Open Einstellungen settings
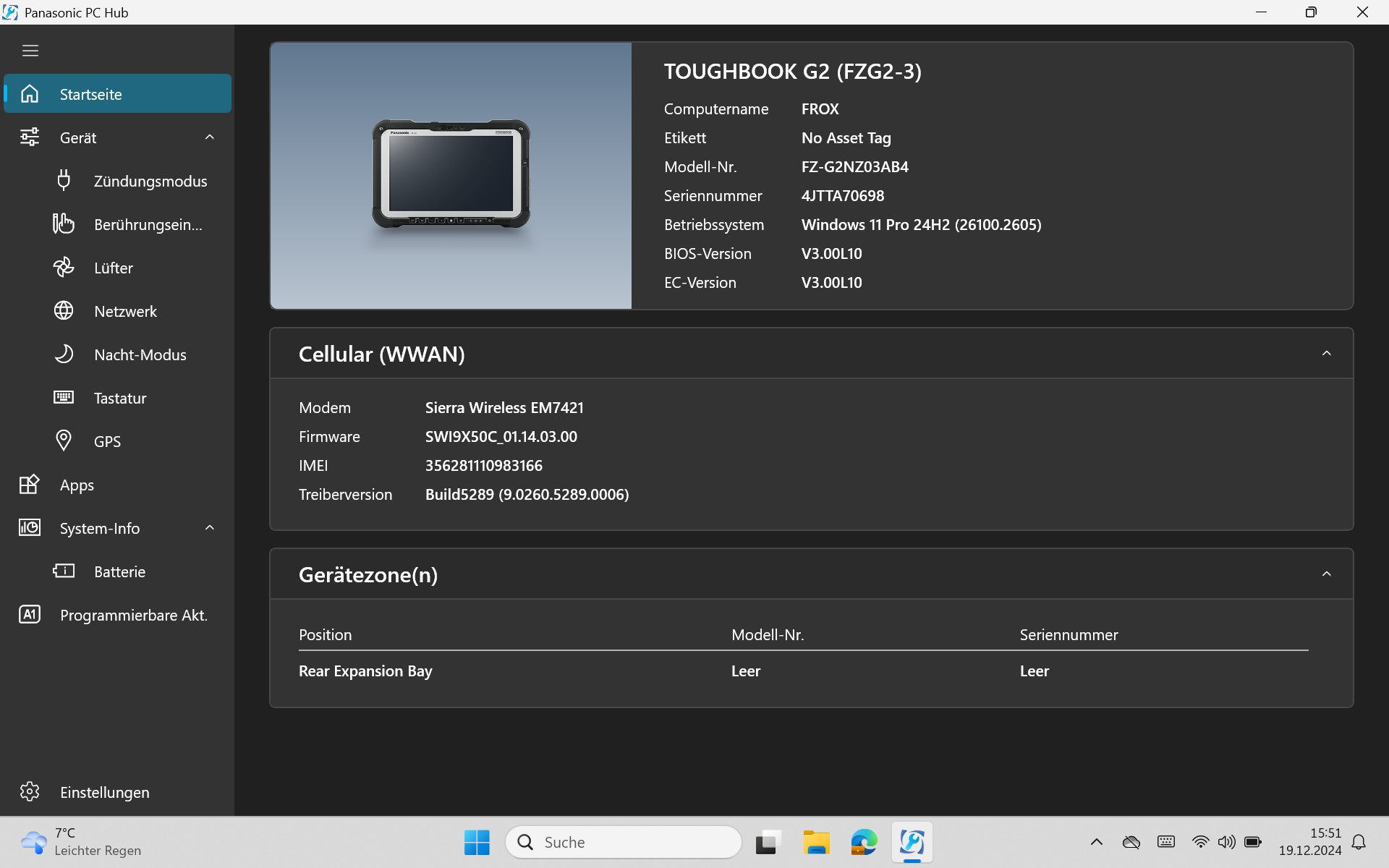The height and width of the screenshot is (868, 1389). tap(104, 792)
